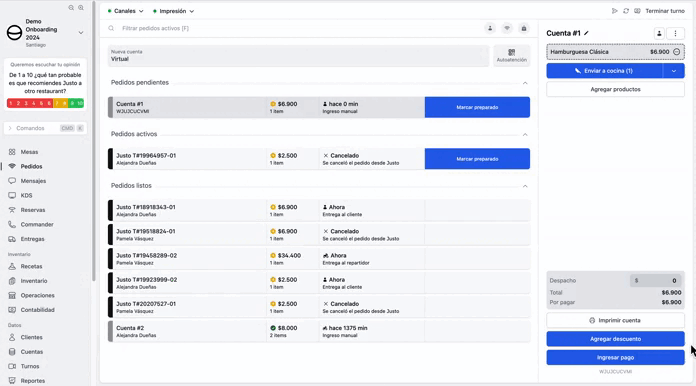This screenshot has height=386, width=696.
Task: Click the customer display icon beside Terminar turno
Action: click(x=637, y=11)
